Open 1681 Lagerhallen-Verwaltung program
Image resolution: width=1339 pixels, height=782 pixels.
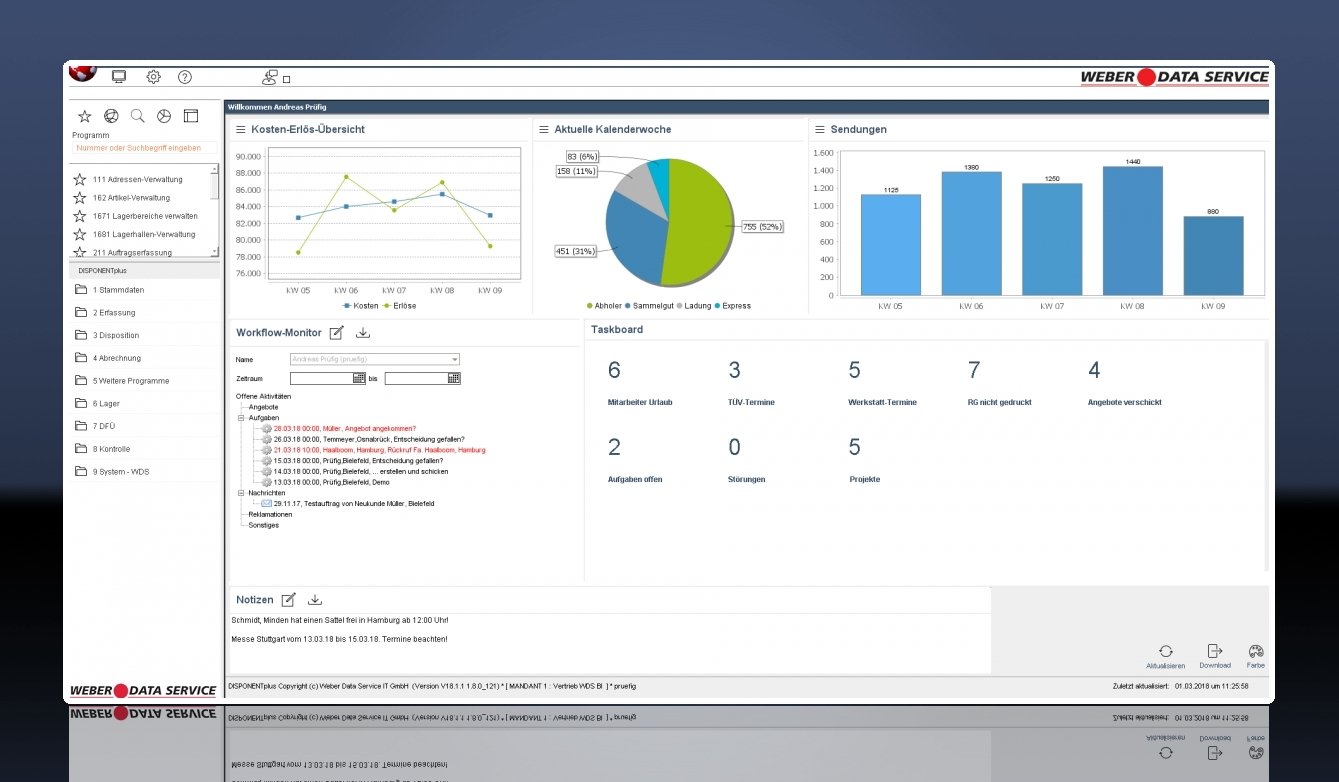(144, 234)
